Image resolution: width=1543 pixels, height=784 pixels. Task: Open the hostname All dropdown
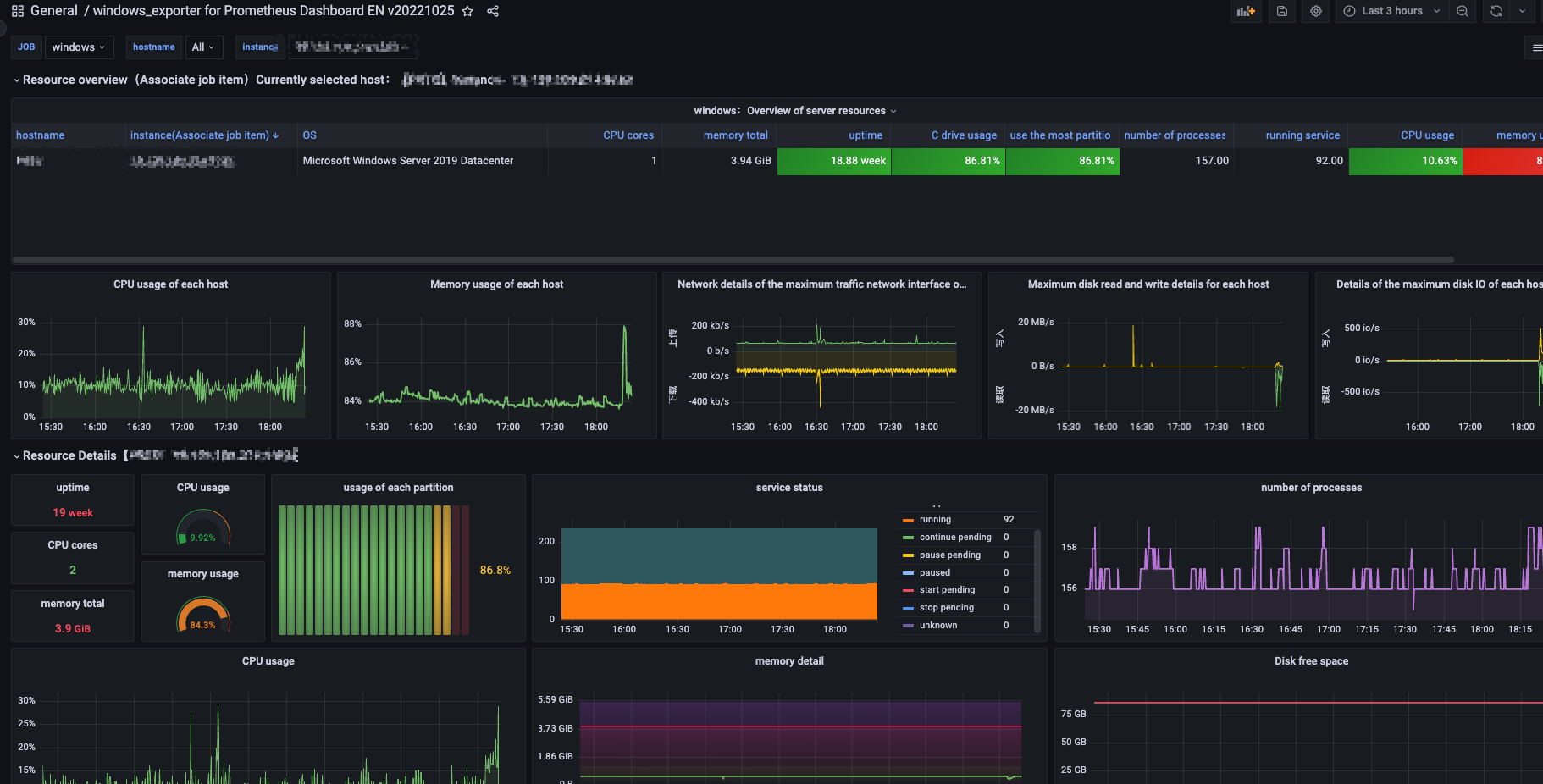click(x=203, y=47)
